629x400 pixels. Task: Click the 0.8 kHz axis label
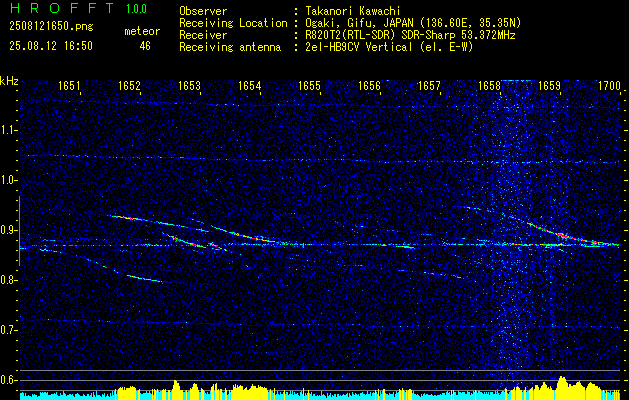8,280
